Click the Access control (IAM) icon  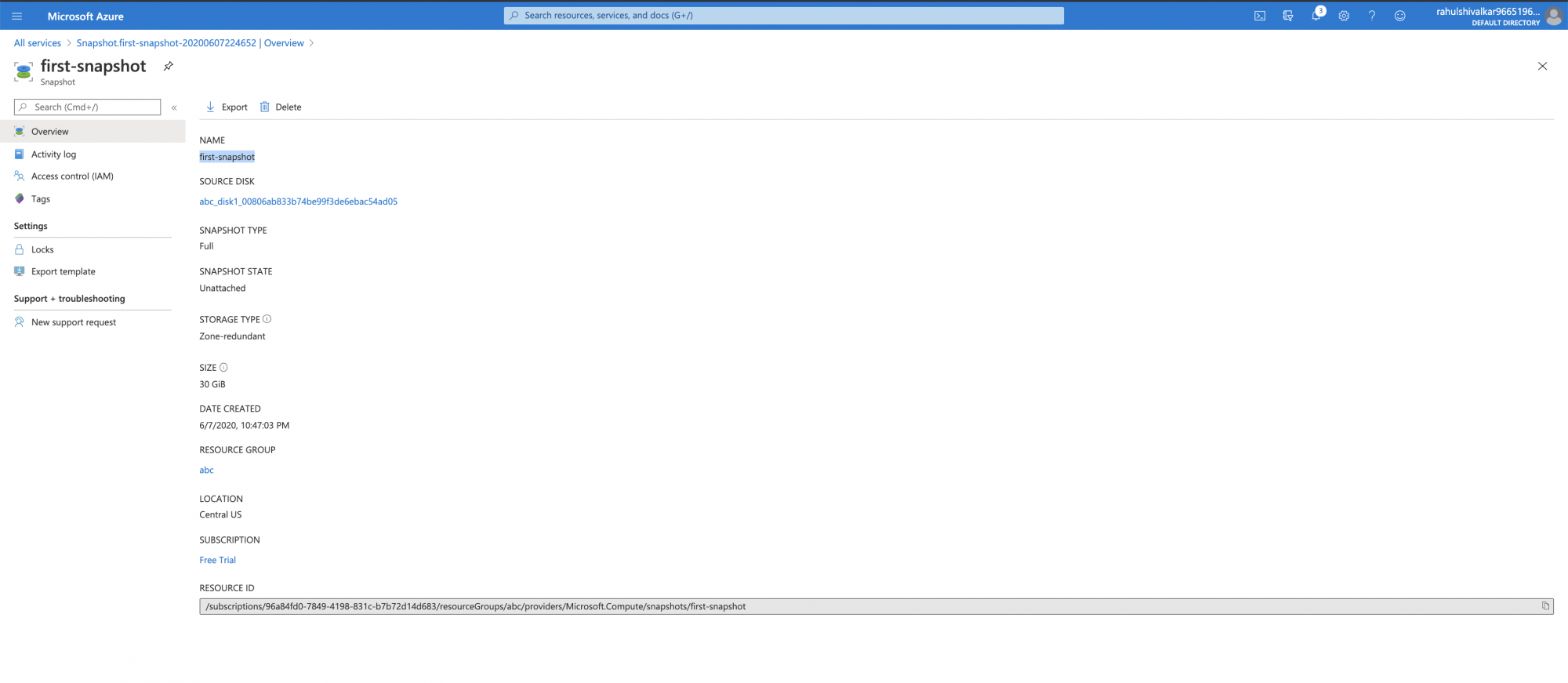point(20,176)
